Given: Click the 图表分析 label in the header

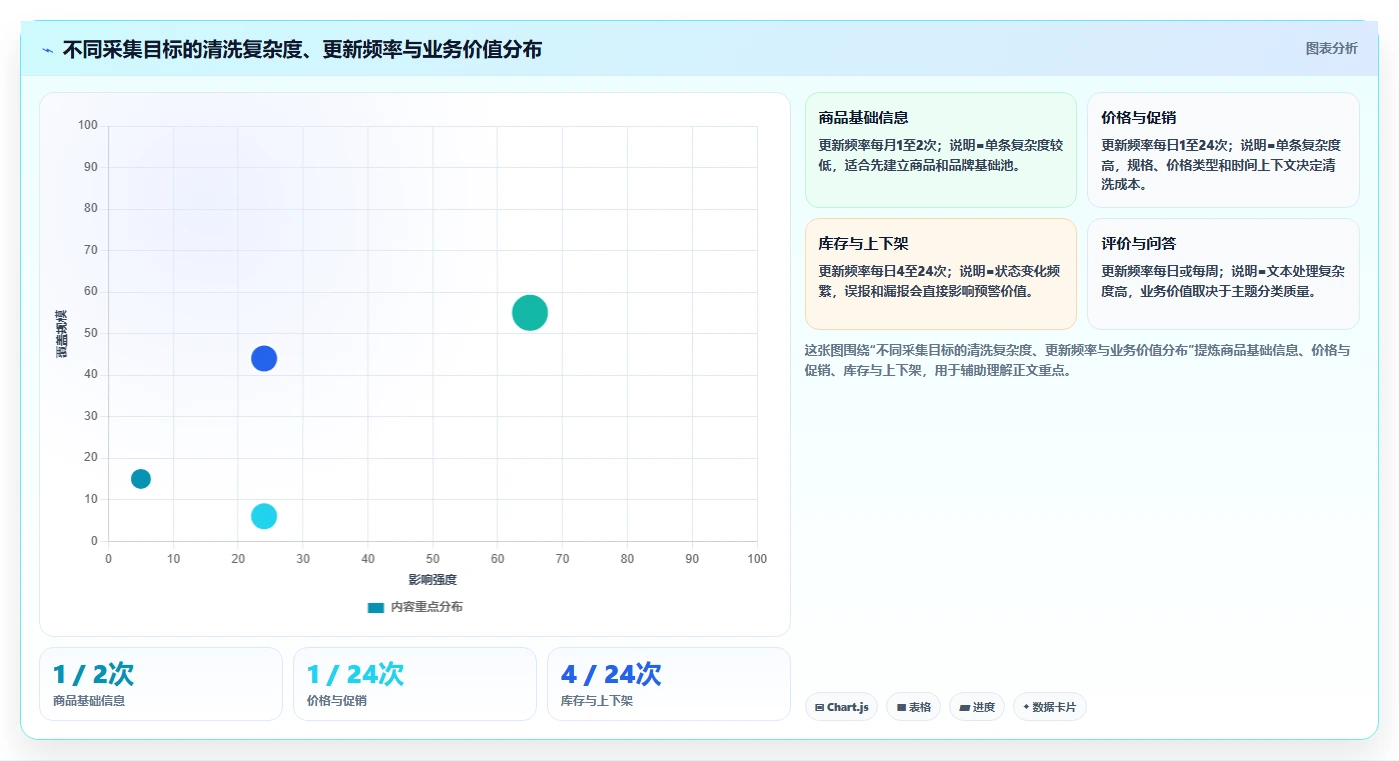Looking at the screenshot, I should [1331, 48].
